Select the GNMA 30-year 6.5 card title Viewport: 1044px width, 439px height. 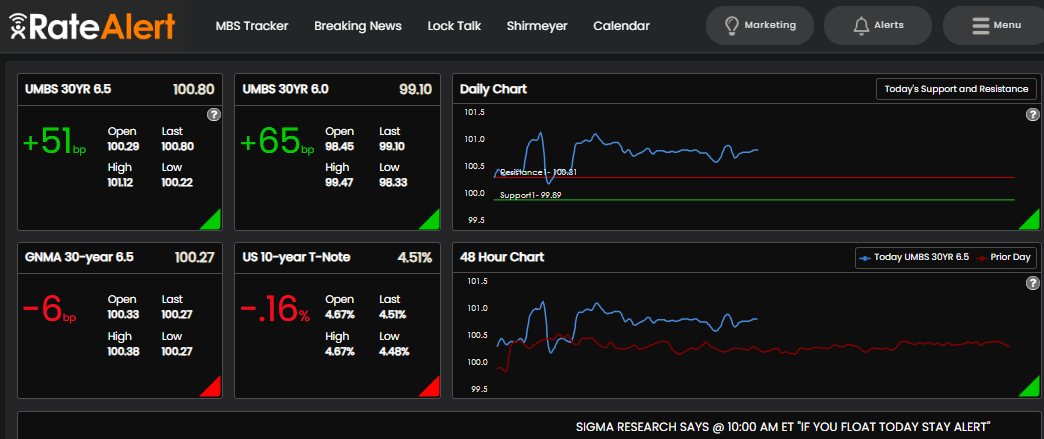pyautogui.click(x=79, y=257)
